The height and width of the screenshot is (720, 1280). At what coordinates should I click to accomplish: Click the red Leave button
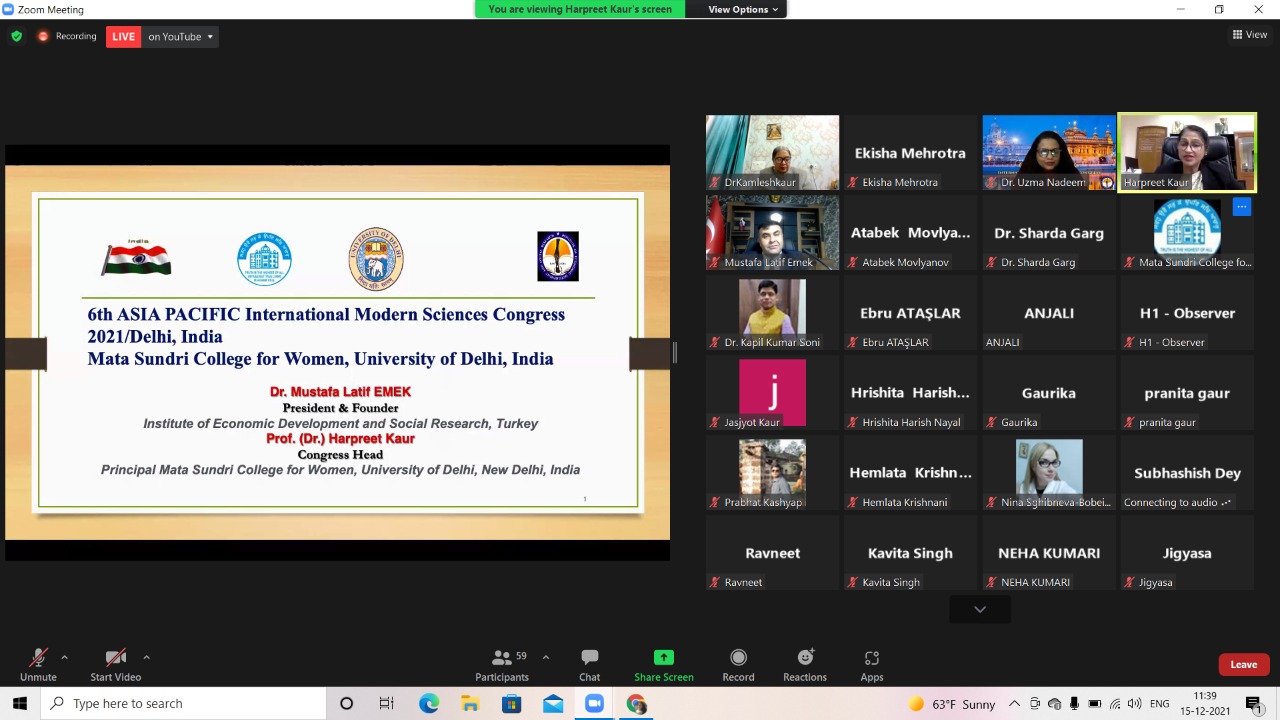click(x=1243, y=664)
